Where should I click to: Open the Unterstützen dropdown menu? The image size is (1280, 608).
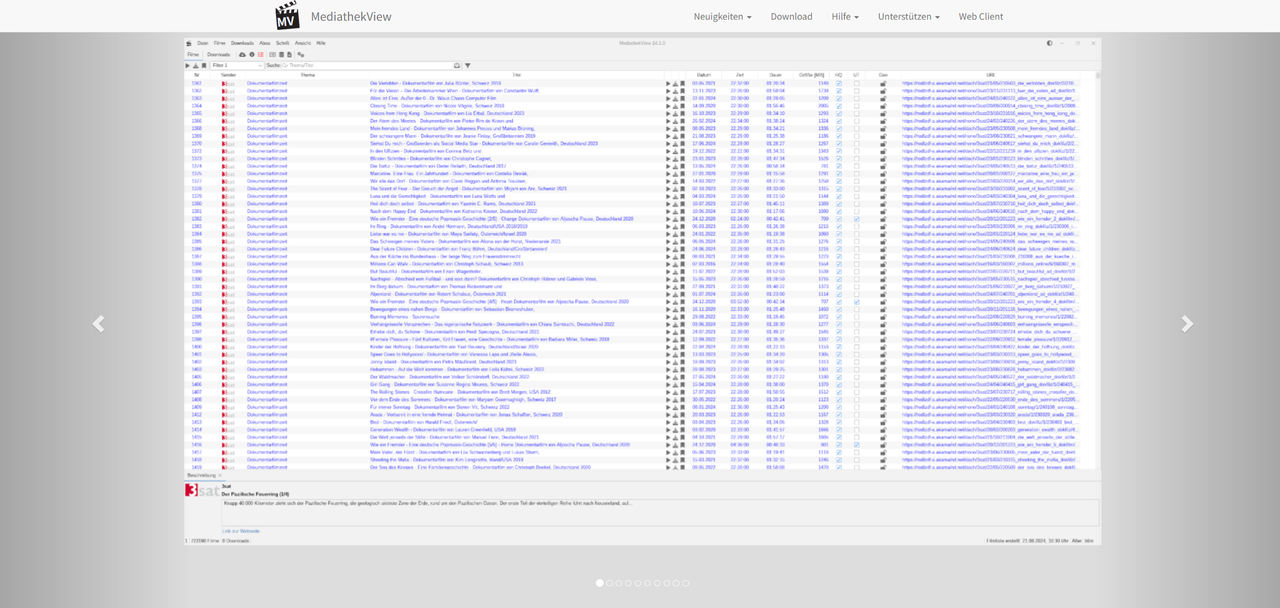click(x=908, y=16)
